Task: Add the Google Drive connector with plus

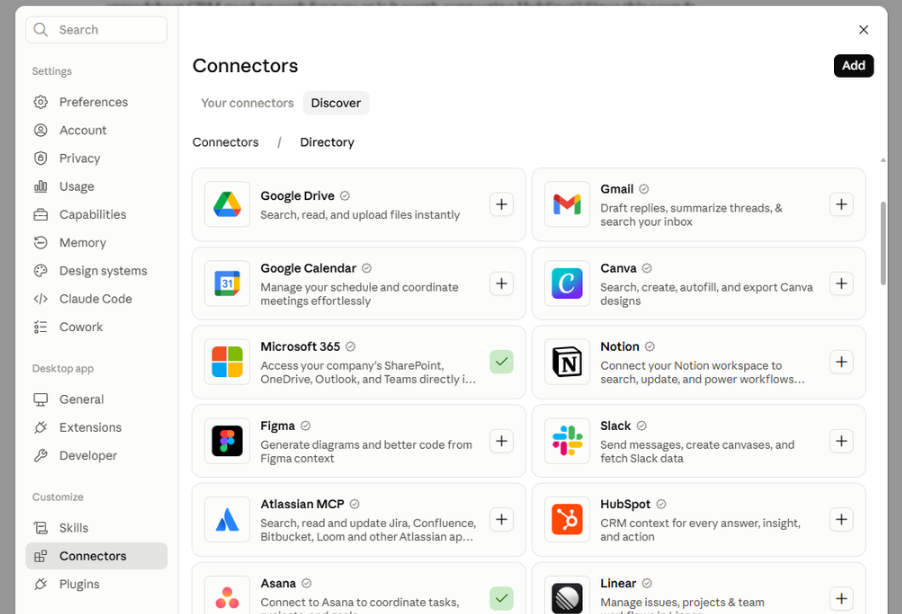Action: (502, 204)
